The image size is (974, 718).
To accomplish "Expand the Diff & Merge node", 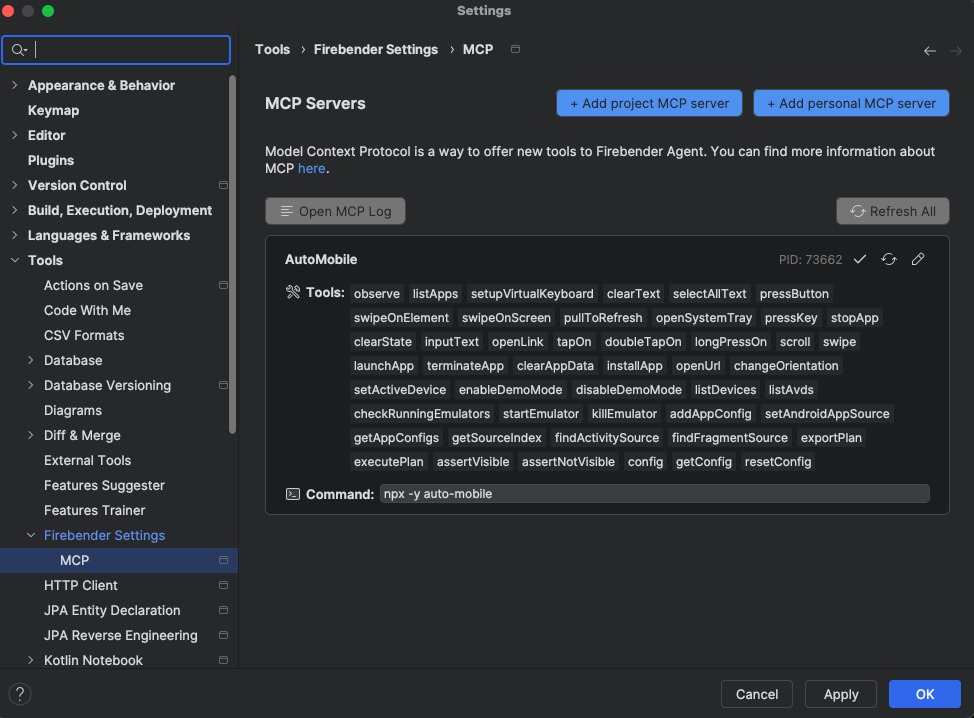I will coord(31,435).
